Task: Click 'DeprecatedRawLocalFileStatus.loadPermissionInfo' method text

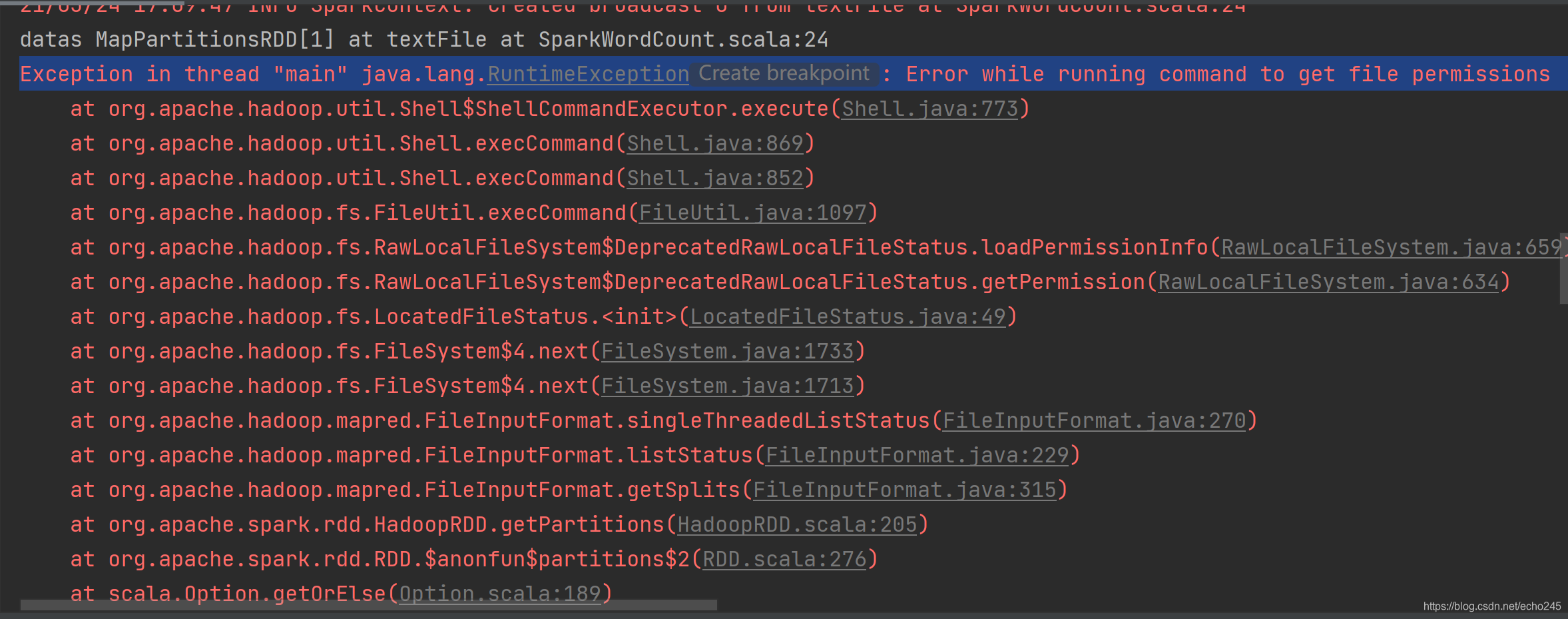Action: [911, 247]
